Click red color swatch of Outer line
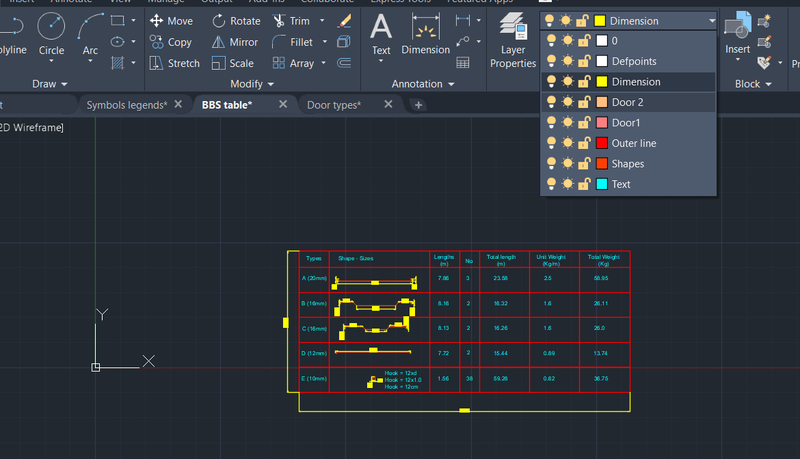The image size is (800, 459). tap(602, 143)
